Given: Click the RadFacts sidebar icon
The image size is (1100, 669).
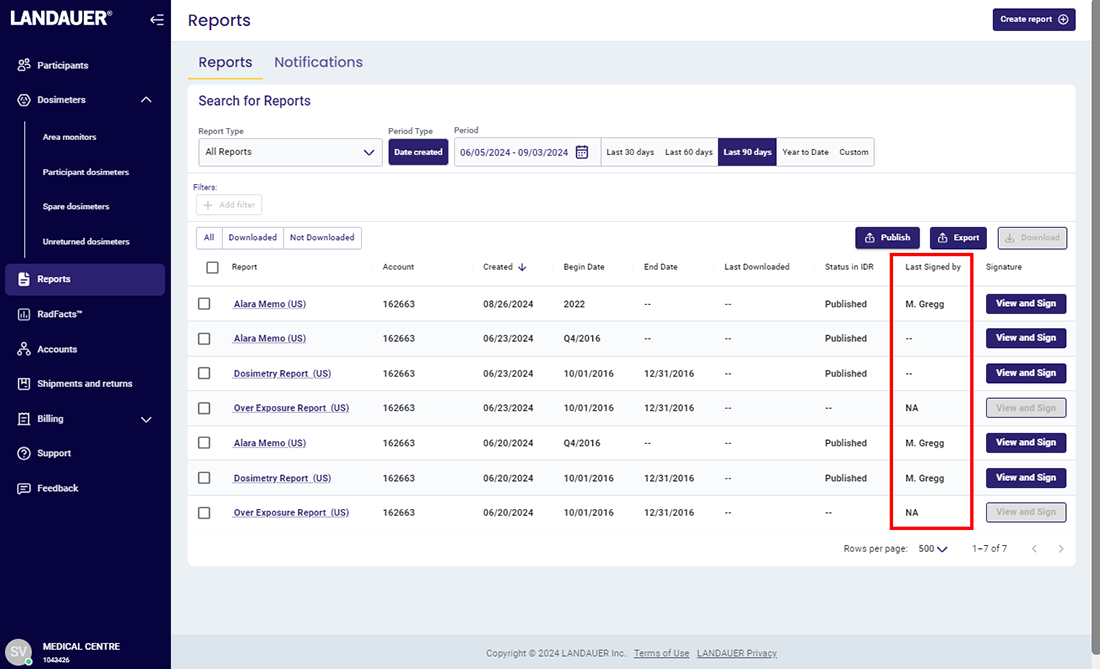Looking at the screenshot, I should pyautogui.click(x=24, y=314).
